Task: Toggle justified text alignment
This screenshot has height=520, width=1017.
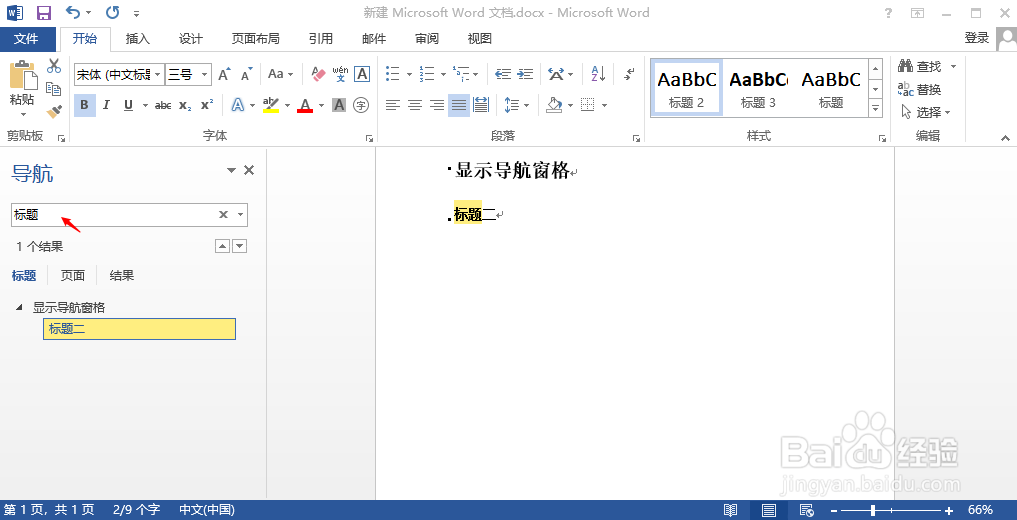Action: [x=459, y=104]
